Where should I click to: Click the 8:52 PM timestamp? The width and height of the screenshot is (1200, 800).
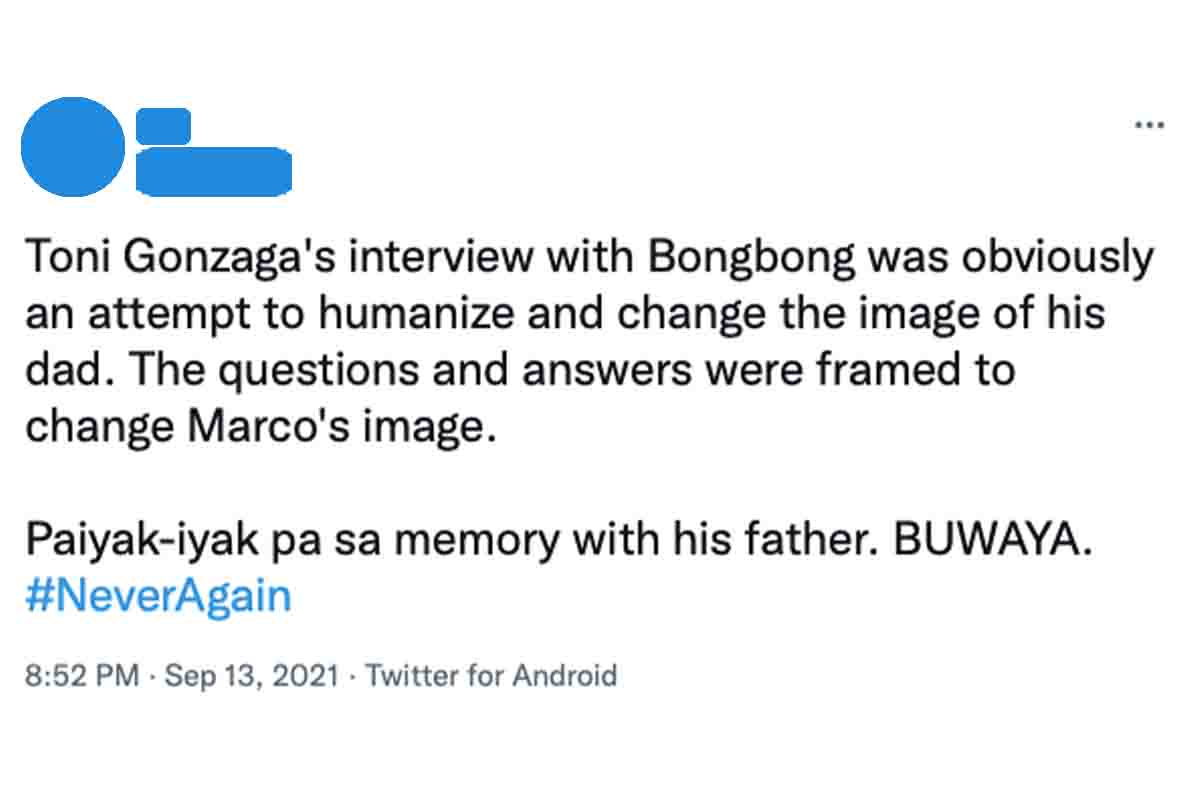81,676
